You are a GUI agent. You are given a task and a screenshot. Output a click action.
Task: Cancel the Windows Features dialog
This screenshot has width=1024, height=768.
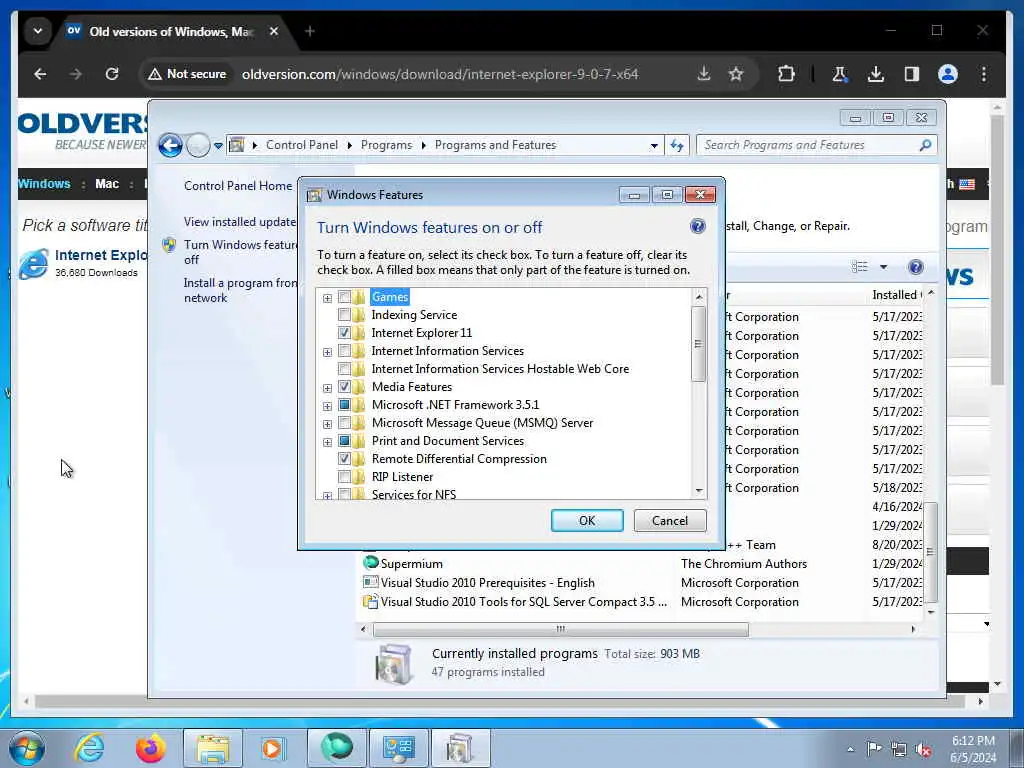(669, 520)
